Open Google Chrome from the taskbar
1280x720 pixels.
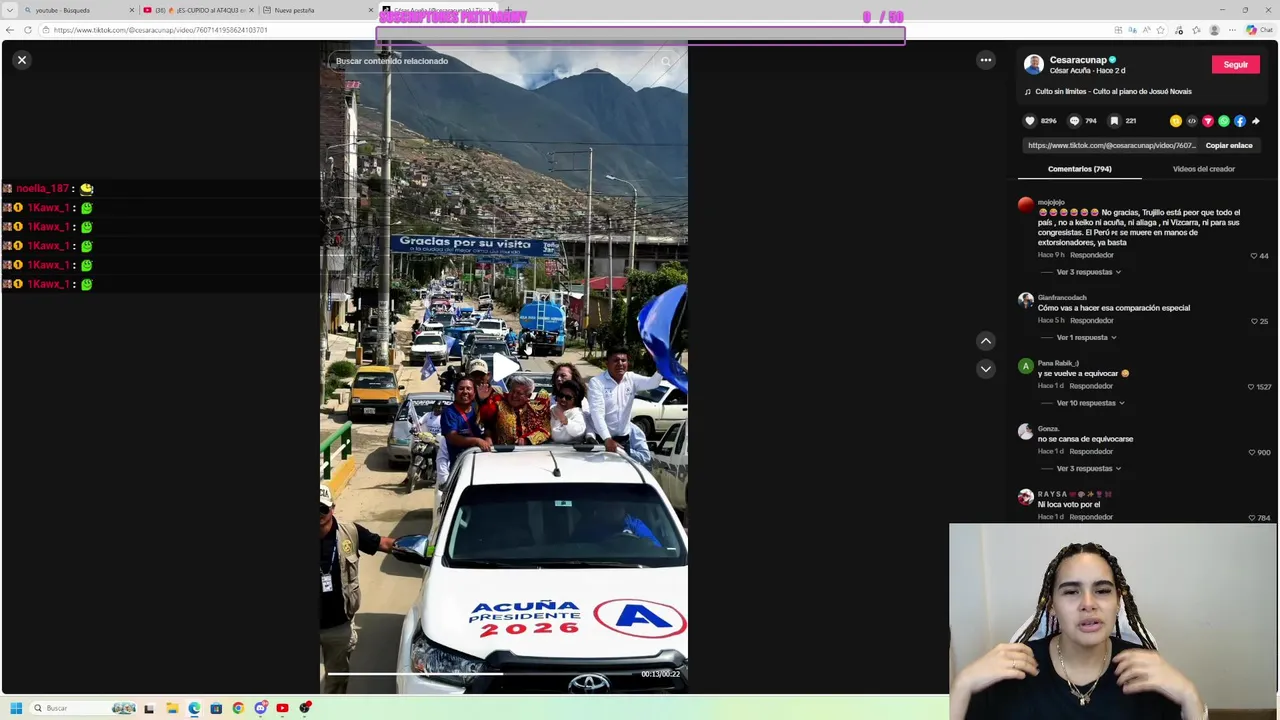pos(238,708)
